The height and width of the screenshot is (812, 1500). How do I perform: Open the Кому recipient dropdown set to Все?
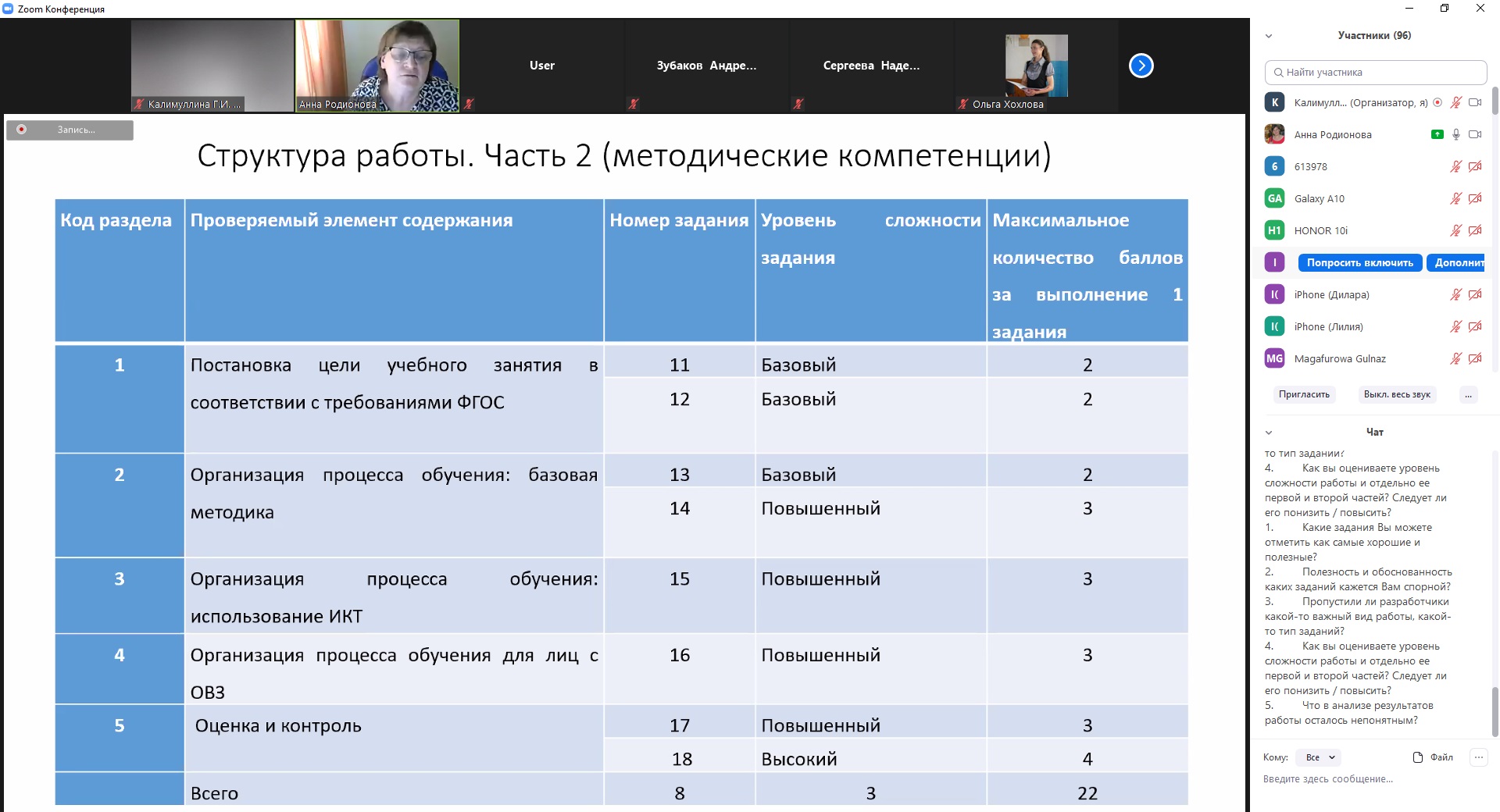[x=1318, y=757]
